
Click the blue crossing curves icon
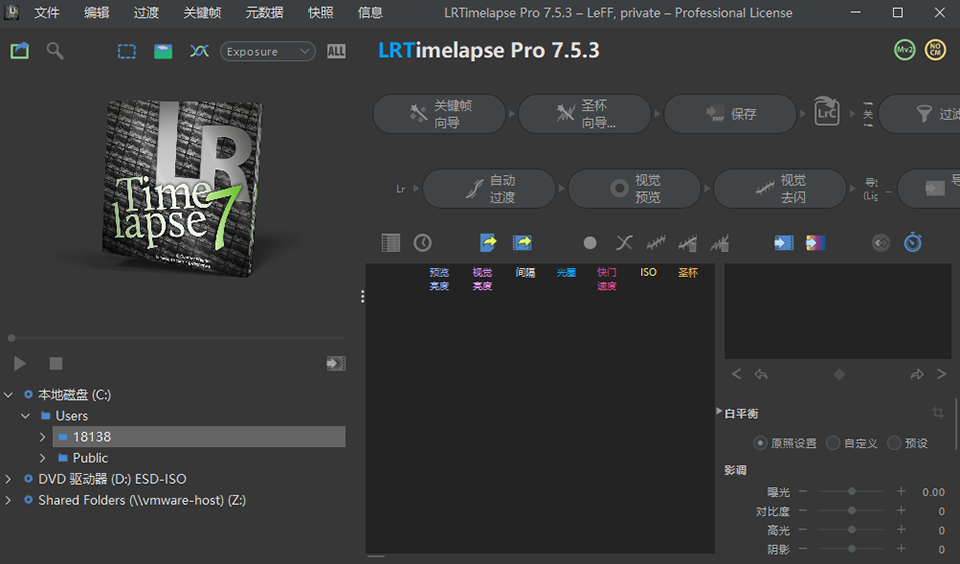[x=199, y=51]
